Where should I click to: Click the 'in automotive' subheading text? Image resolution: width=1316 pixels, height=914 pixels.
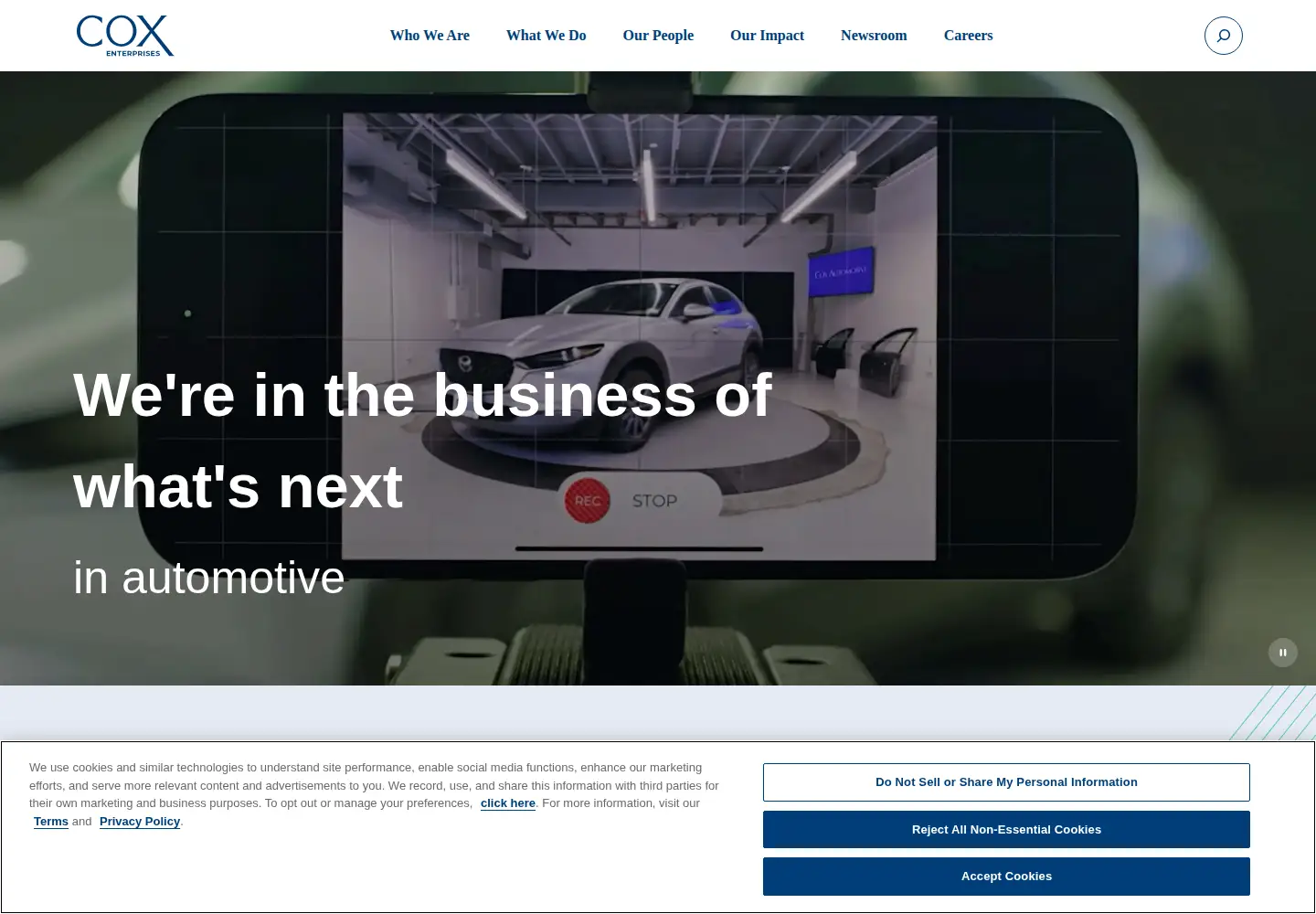[x=209, y=578]
